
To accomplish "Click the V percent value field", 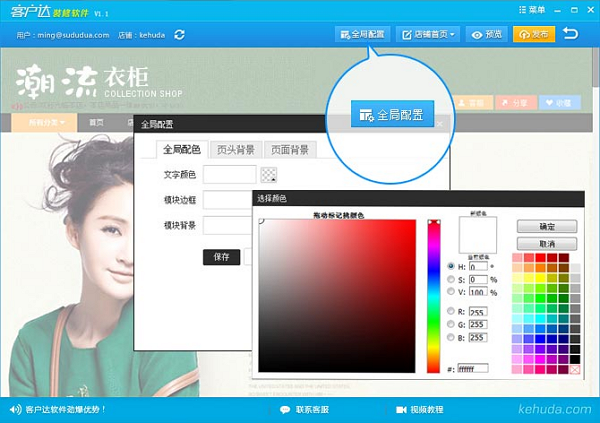I will point(478,292).
